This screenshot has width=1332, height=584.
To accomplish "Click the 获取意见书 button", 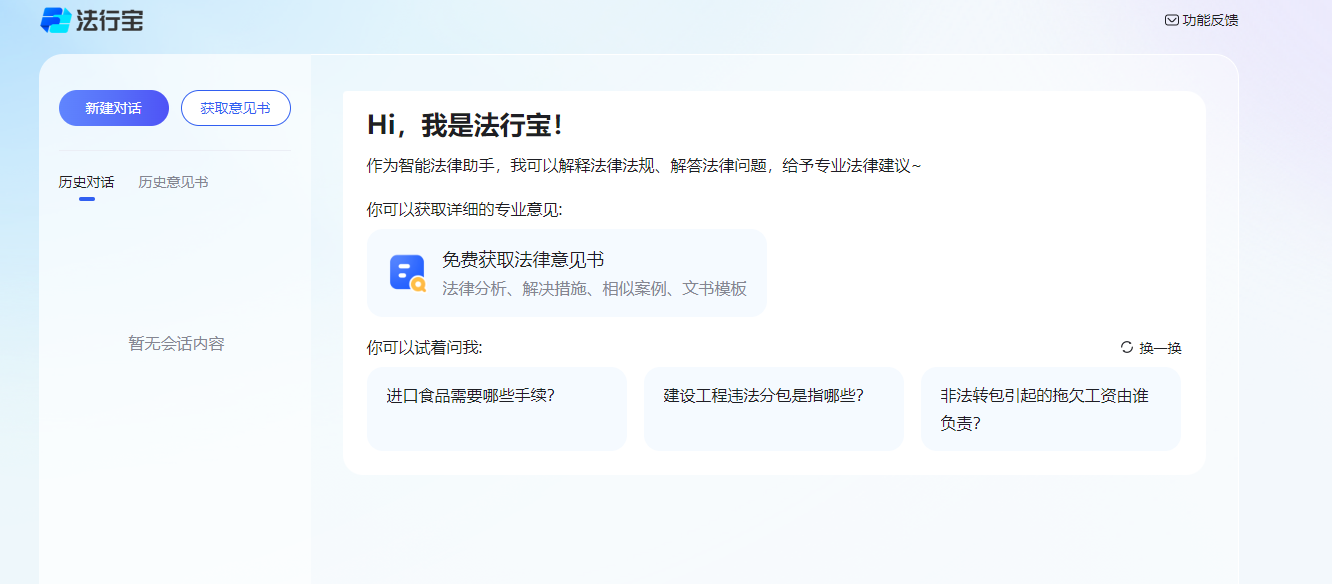I will point(236,108).
